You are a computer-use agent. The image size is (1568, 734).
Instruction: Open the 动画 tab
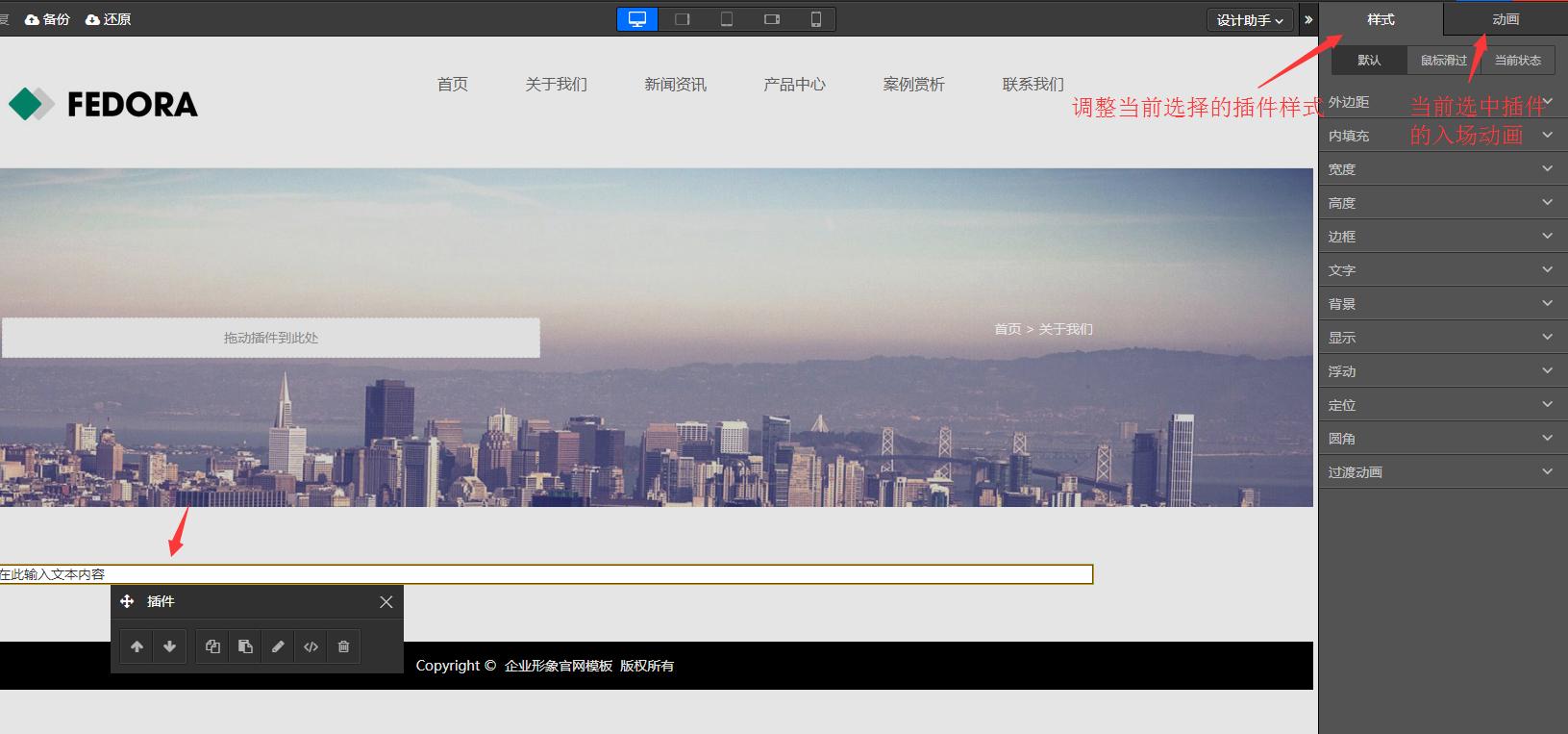[1505, 19]
